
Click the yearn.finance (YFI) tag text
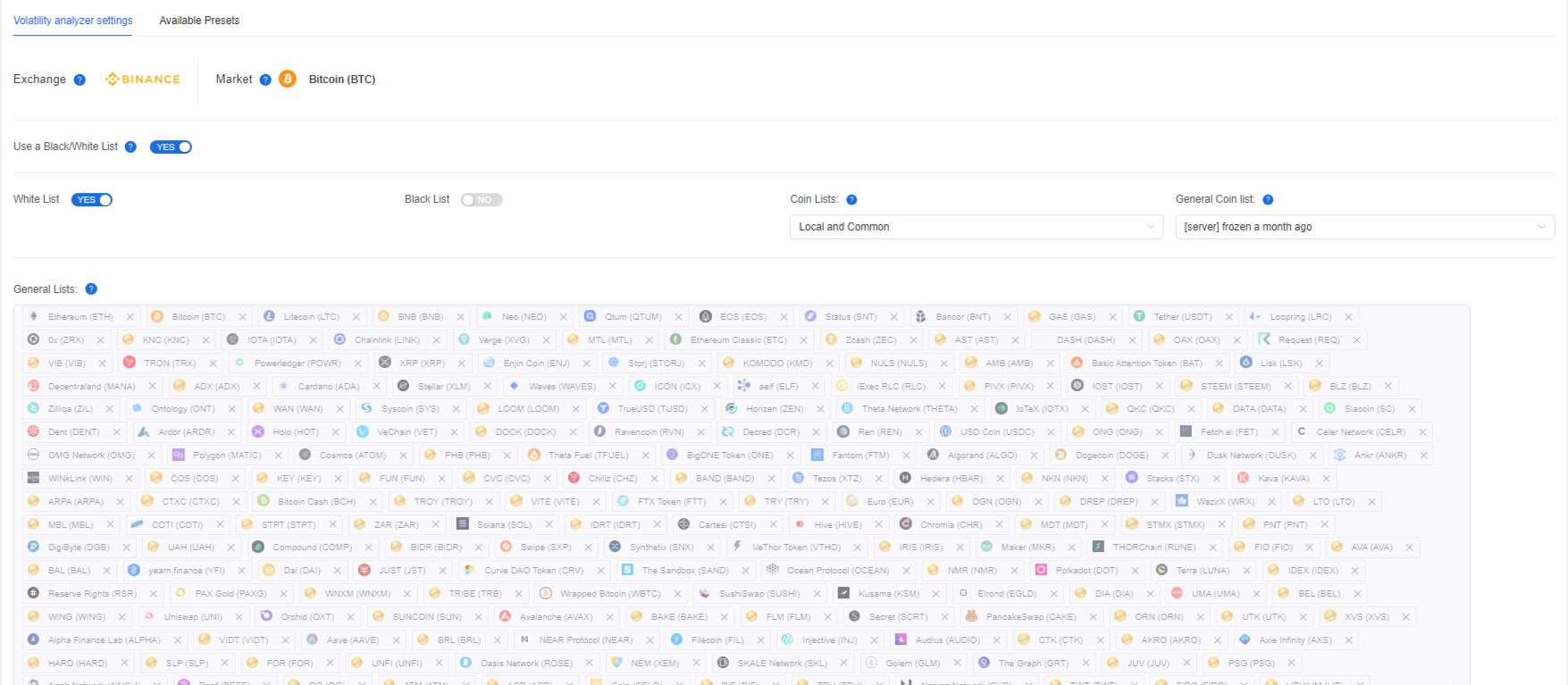point(187,571)
